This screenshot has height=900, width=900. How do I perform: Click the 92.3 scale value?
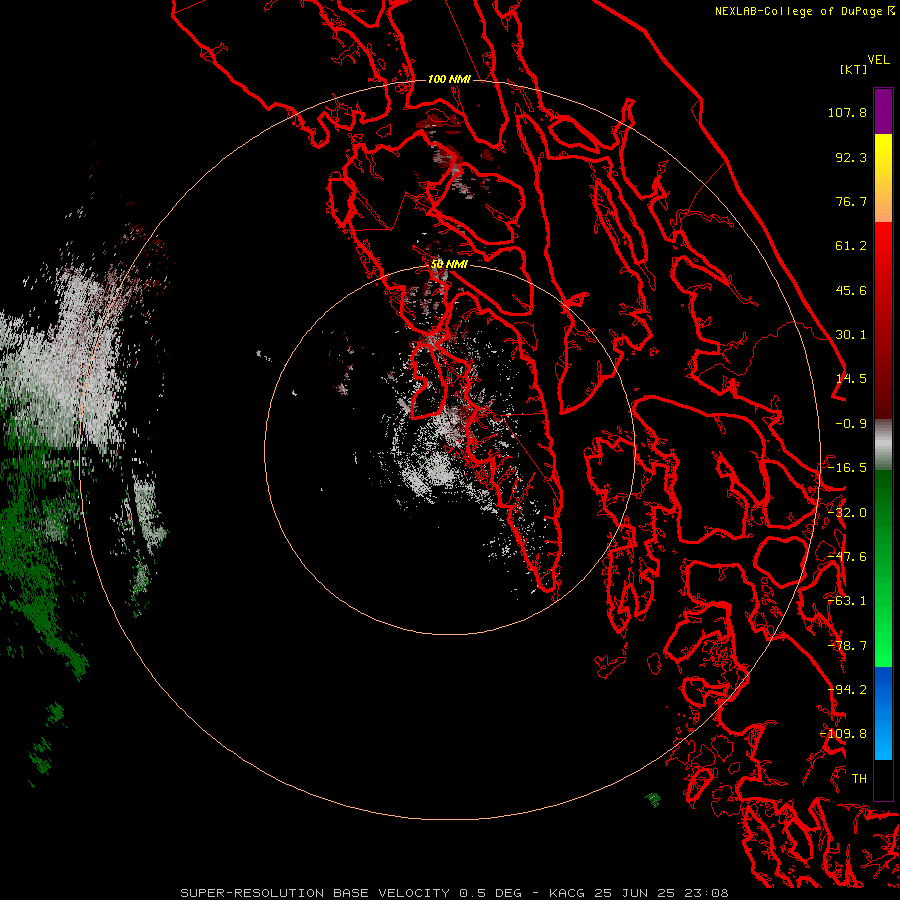851,157
